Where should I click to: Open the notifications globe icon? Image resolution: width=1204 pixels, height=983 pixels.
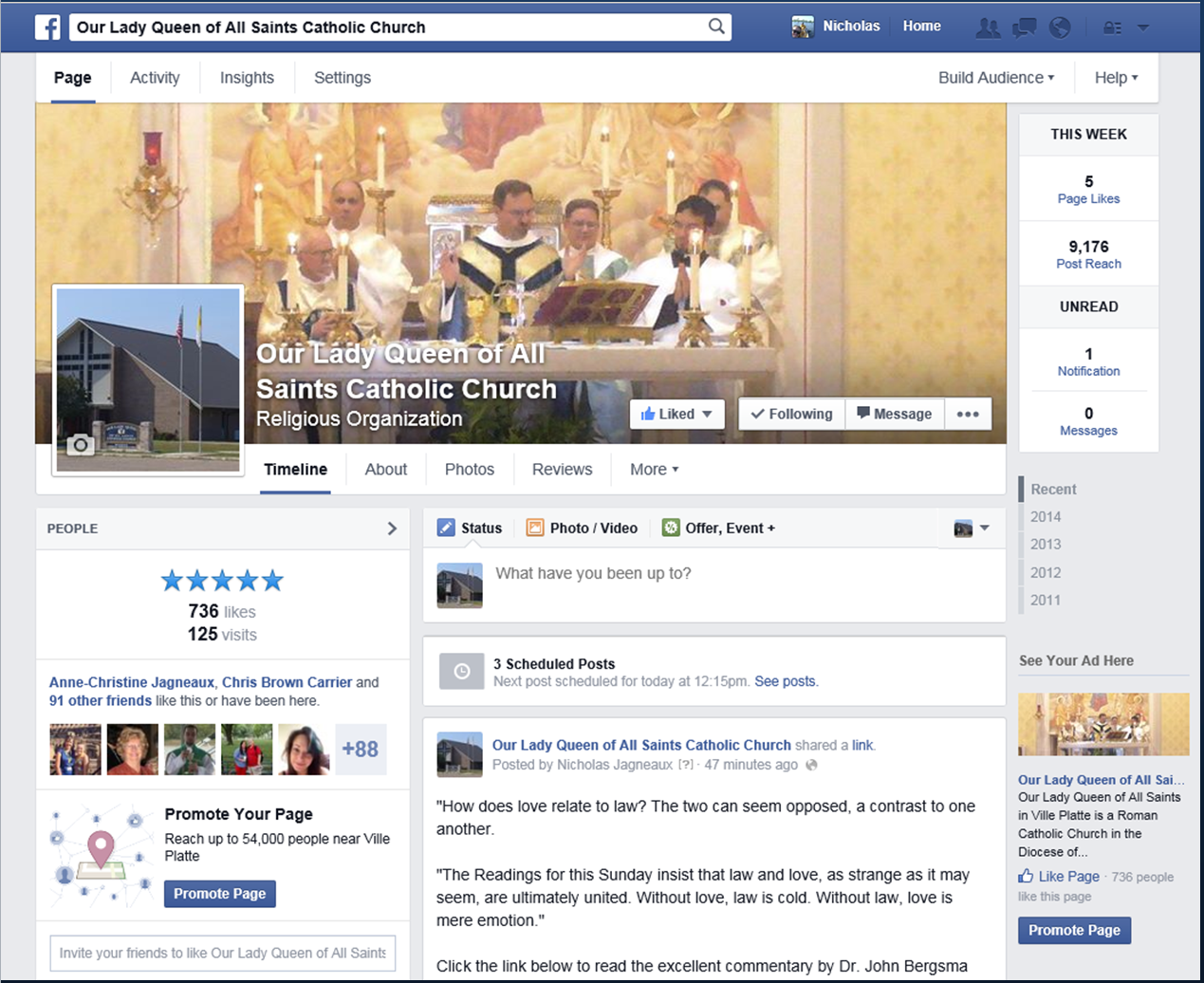(1060, 28)
